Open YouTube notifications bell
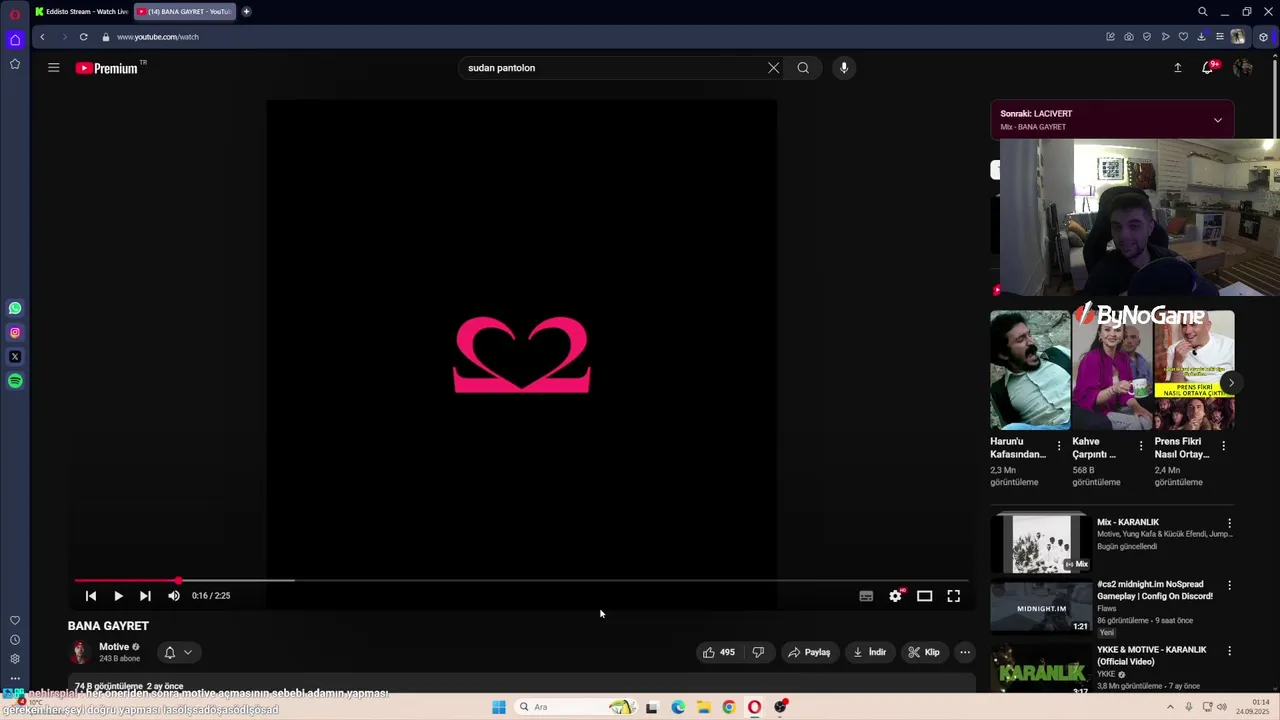The width and height of the screenshot is (1280, 720). pos(1208,67)
